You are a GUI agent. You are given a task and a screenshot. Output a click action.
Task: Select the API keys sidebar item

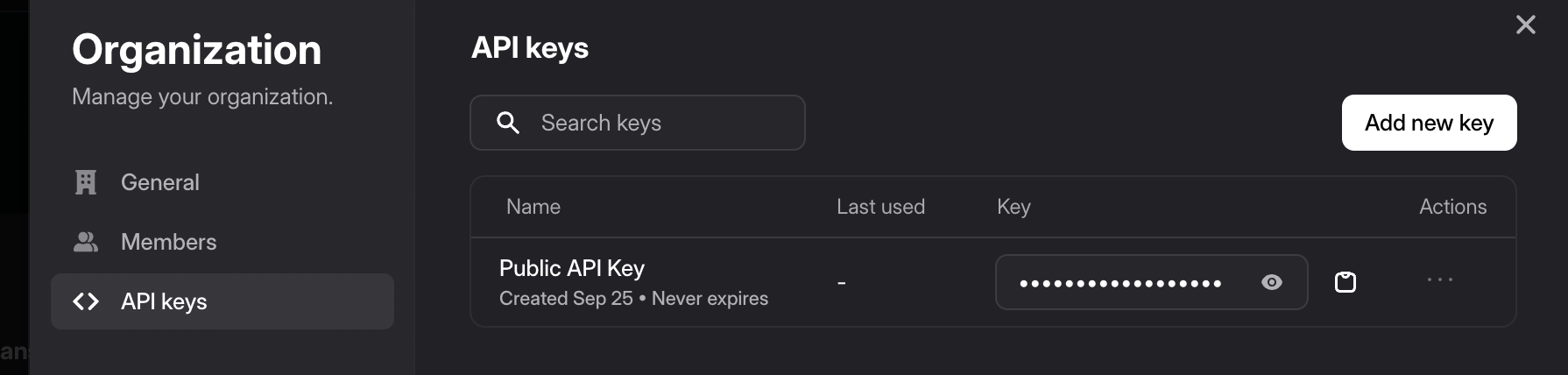(222, 301)
